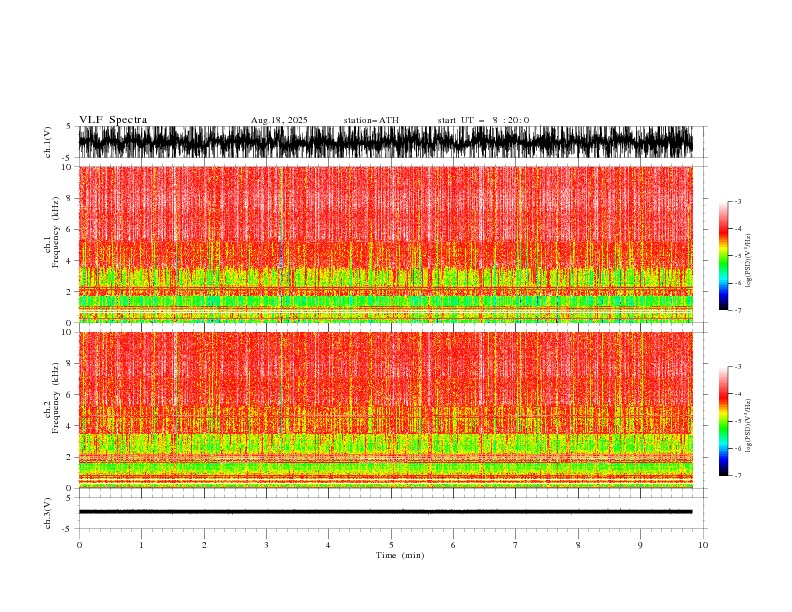This screenshot has width=792, height=612.
Task: Click the time axis tick label "3"
Action: [x=266, y=545]
